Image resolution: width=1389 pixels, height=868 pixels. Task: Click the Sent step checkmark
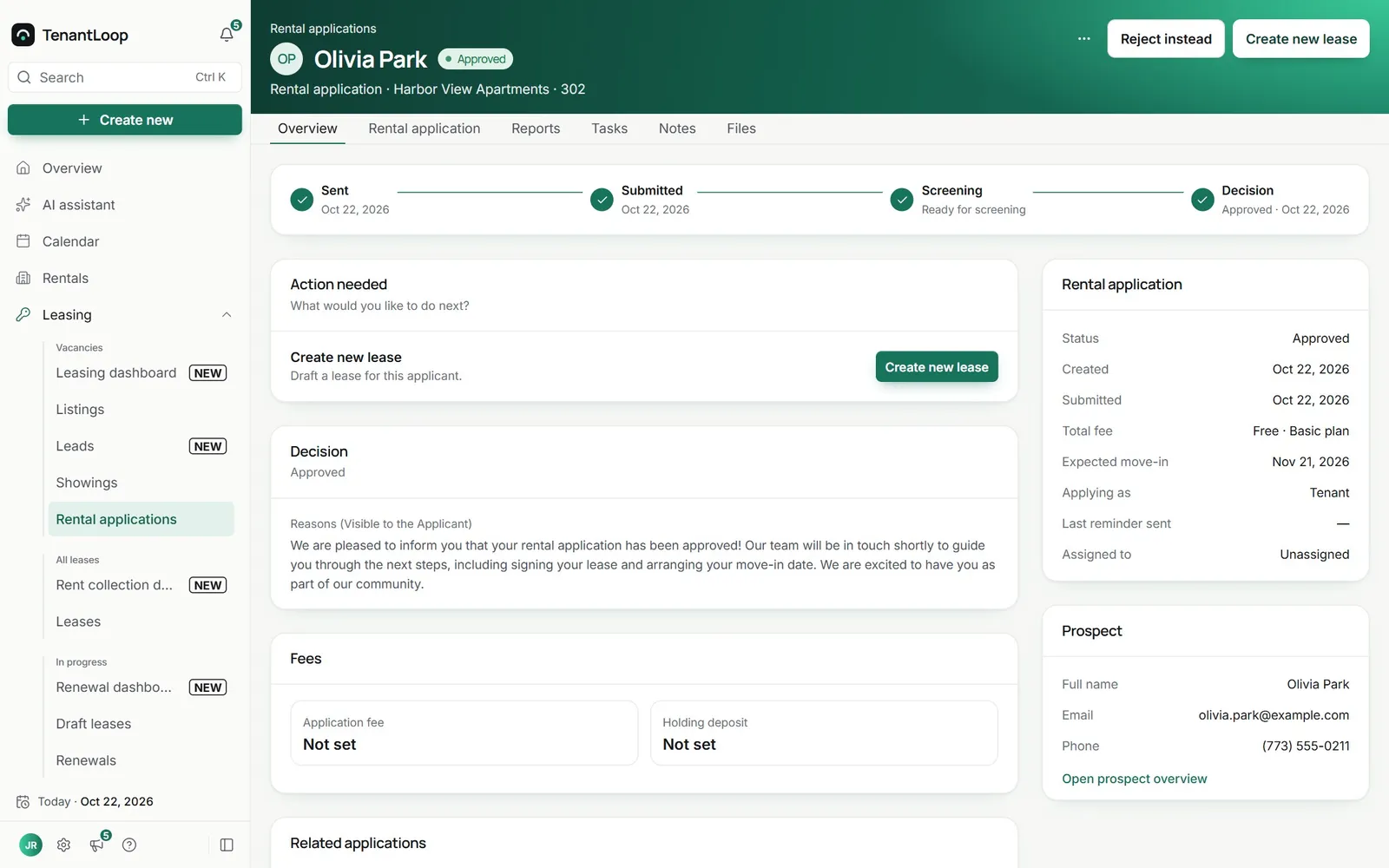301,200
